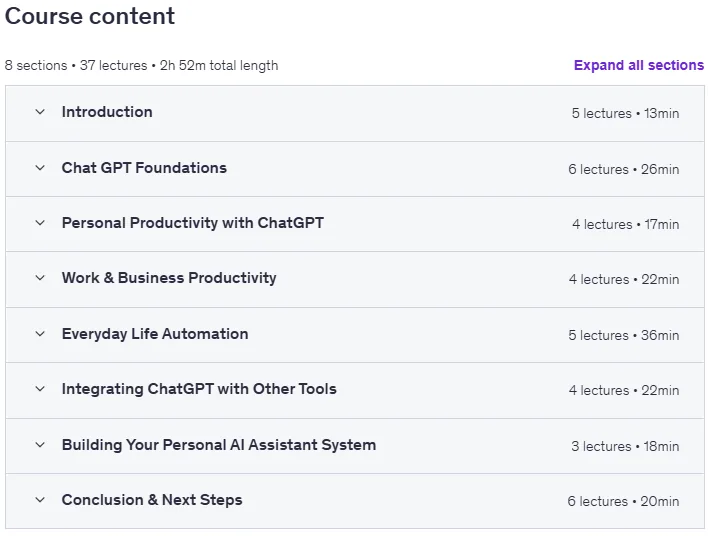Select Conclusion & Next Steps title
The width and height of the screenshot is (708, 536).
[152, 500]
